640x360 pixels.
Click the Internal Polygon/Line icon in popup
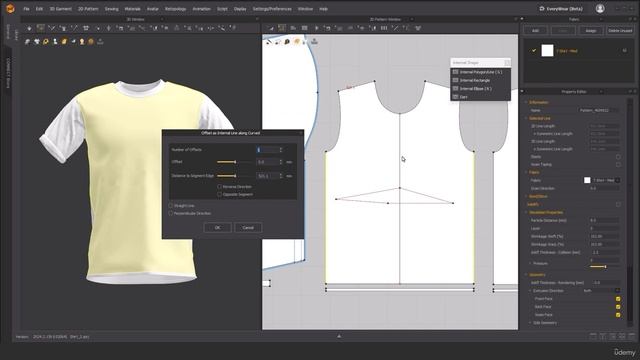click(x=456, y=72)
